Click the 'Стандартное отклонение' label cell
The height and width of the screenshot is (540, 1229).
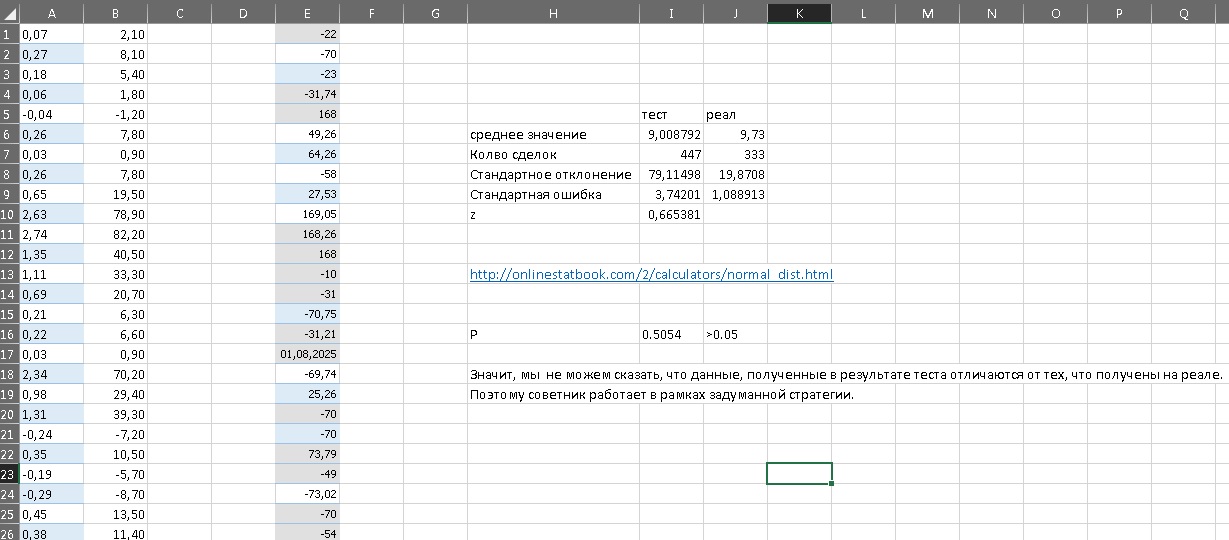(x=553, y=174)
